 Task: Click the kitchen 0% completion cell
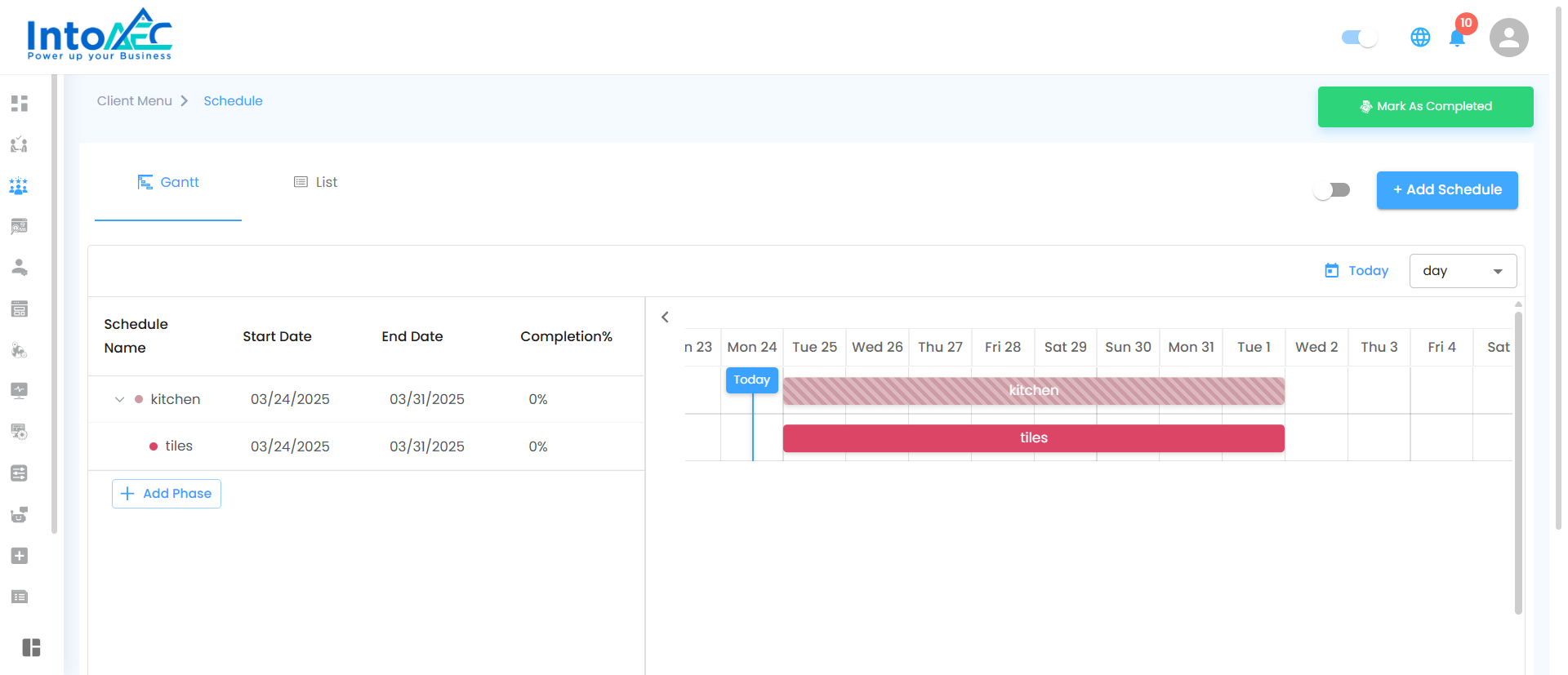click(x=538, y=399)
